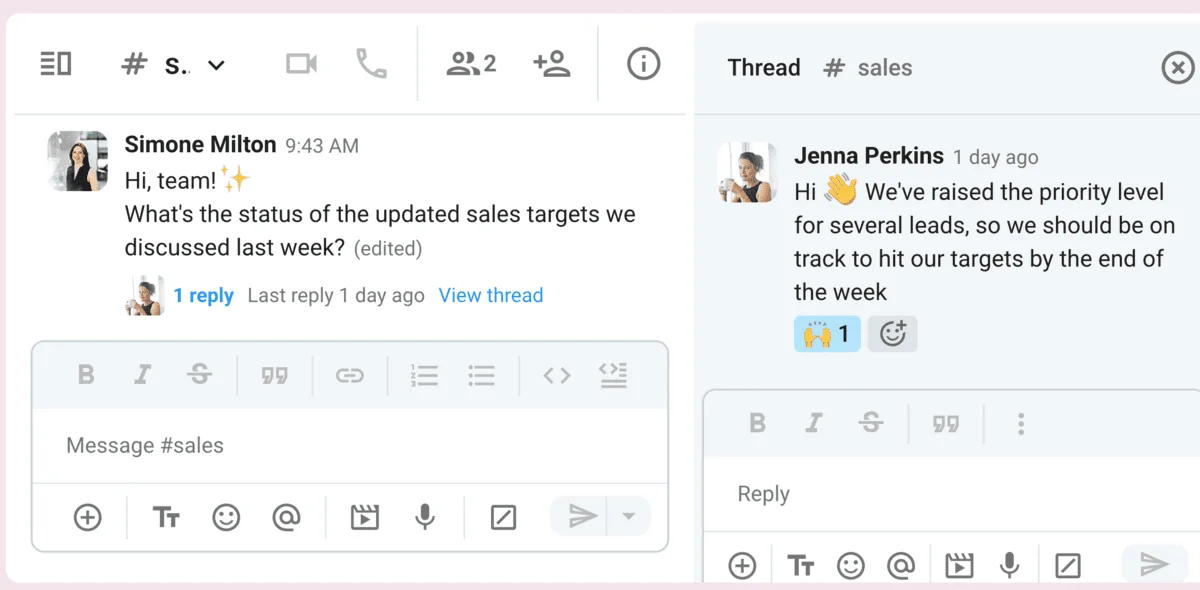This screenshot has height=590, width=1200.
Task: Open send options arrow next to send
Action: [x=629, y=517]
